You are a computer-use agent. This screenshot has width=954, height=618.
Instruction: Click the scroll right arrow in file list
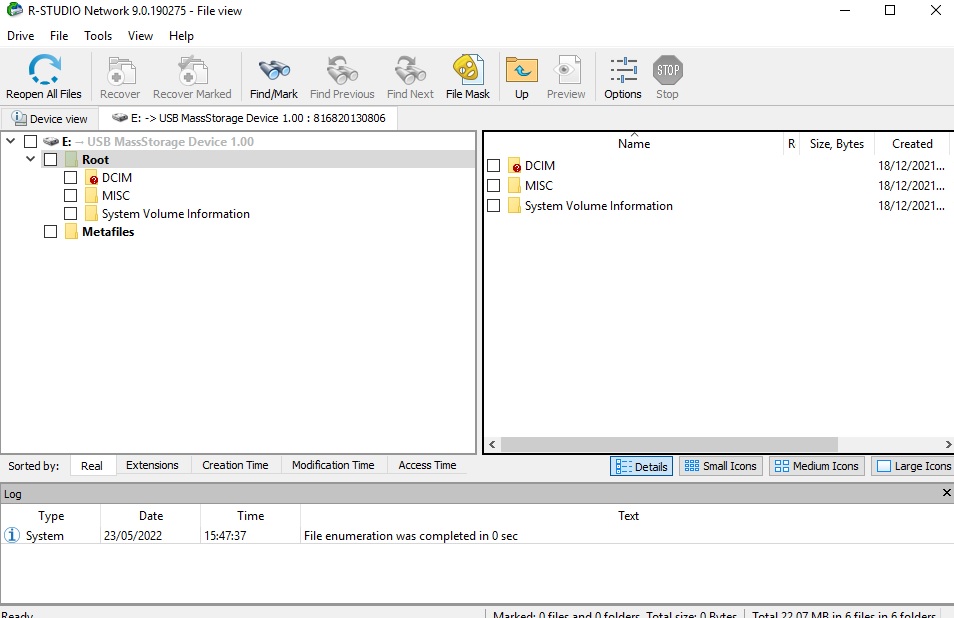pyautogui.click(x=948, y=444)
